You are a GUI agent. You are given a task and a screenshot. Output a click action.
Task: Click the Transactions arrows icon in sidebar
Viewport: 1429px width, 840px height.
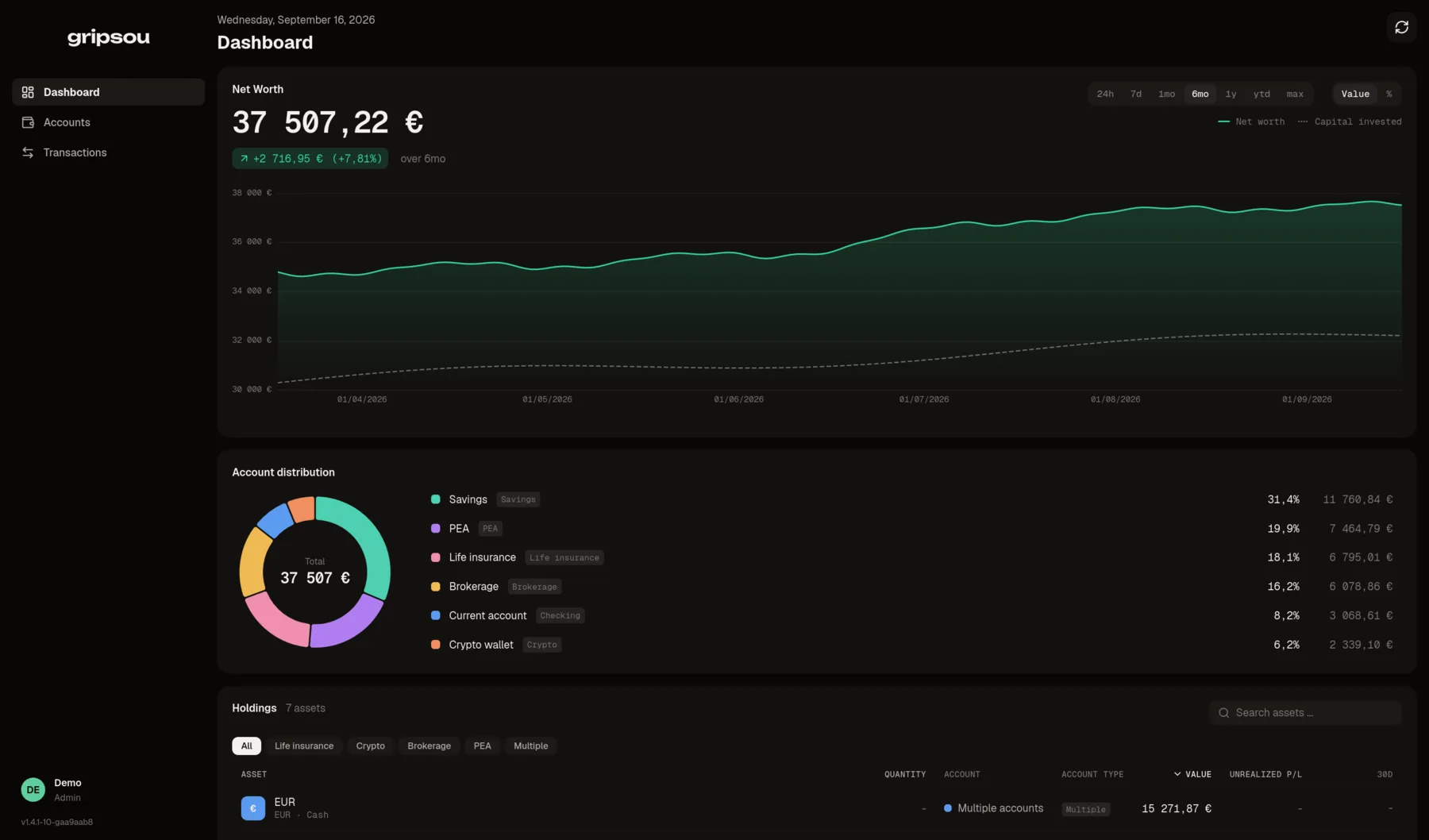coord(28,152)
